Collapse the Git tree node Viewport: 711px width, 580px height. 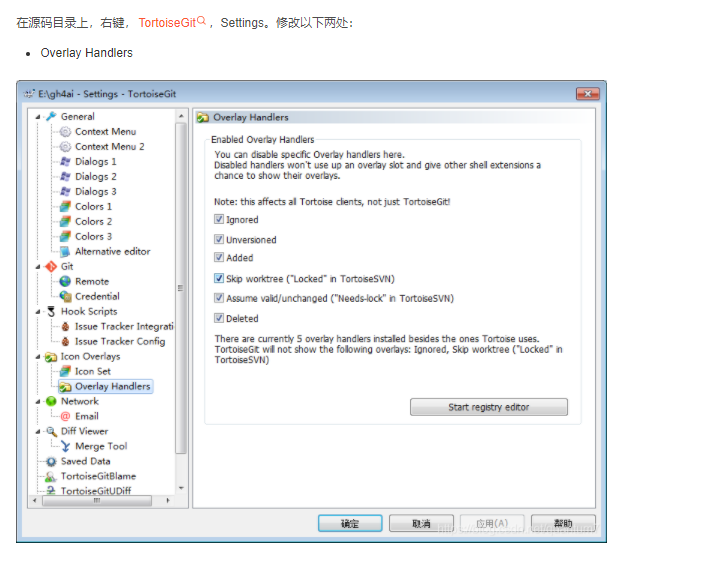[x=38, y=267]
